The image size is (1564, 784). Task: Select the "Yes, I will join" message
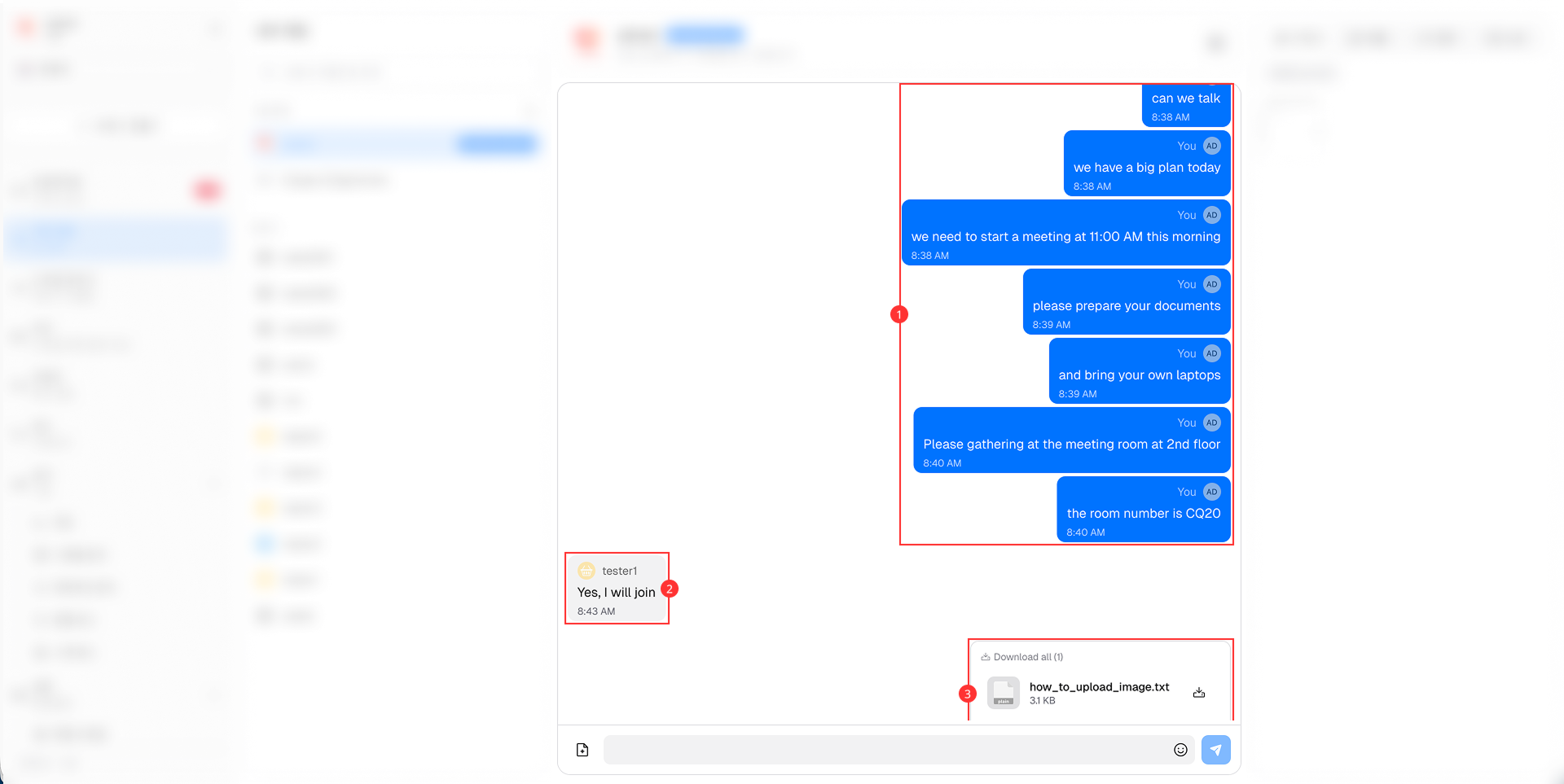click(616, 593)
